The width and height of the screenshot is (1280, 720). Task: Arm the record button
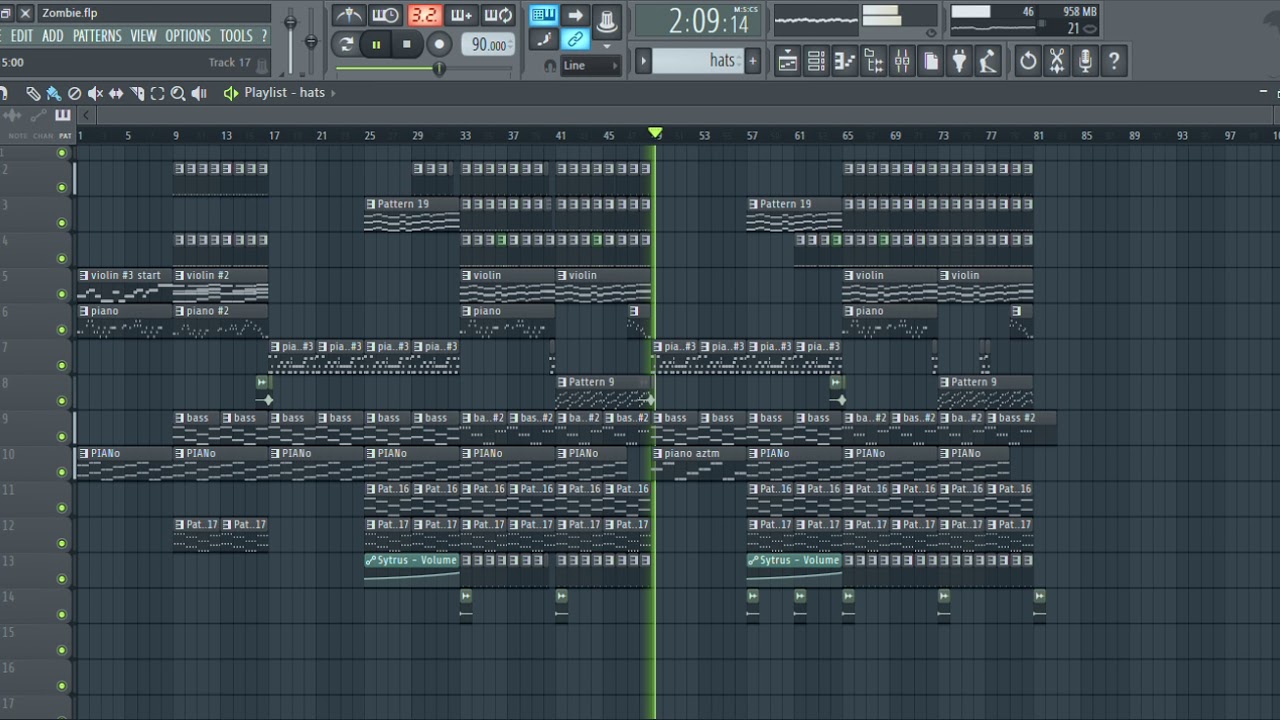[439, 44]
